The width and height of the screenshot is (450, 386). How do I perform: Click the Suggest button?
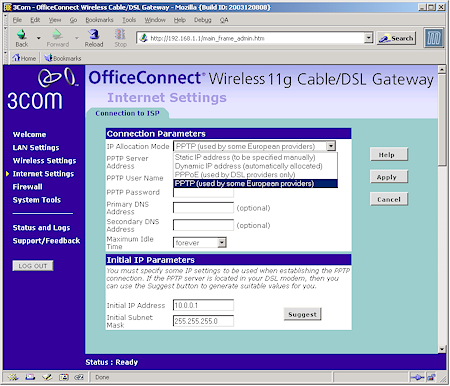(x=302, y=314)
